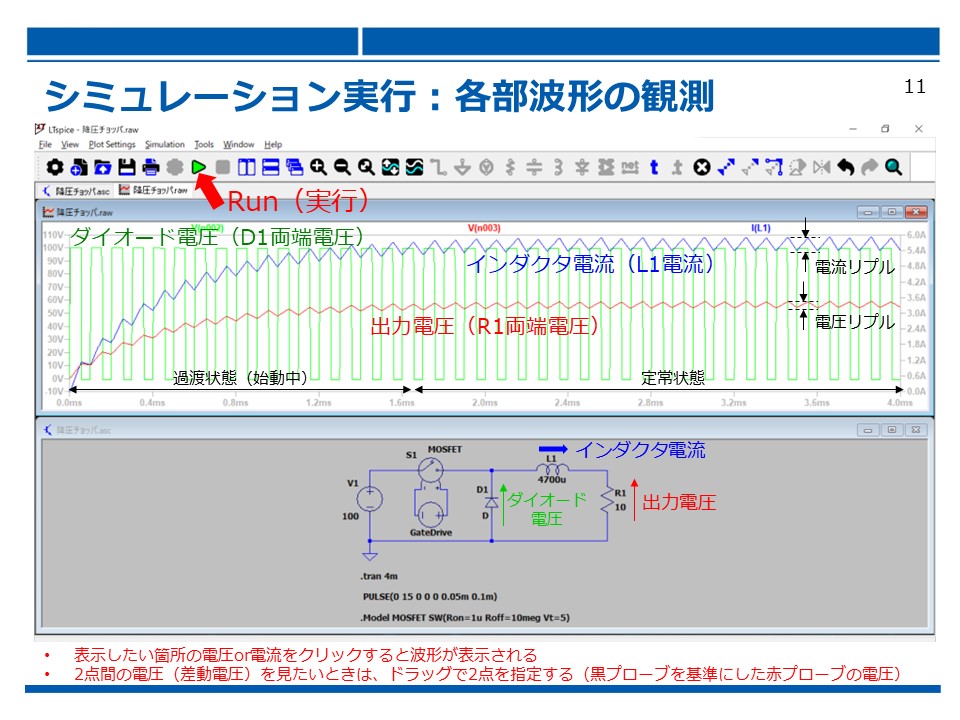Click the circled X delete icon
Viewport: 960px width, 720px height.
tap(702, 168)
